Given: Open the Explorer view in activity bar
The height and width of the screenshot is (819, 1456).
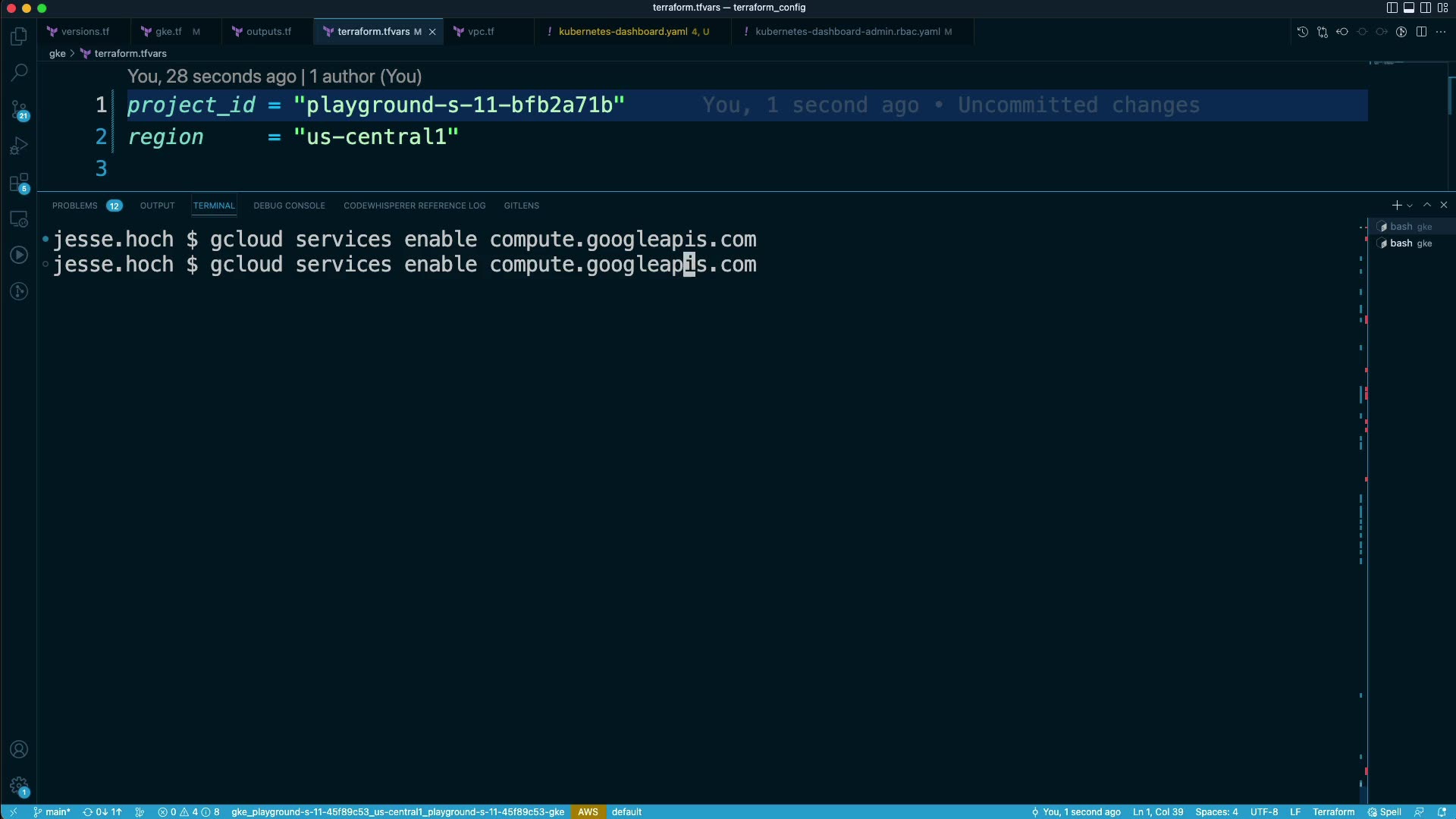Looking at the screenshot, I should [19, 36].
